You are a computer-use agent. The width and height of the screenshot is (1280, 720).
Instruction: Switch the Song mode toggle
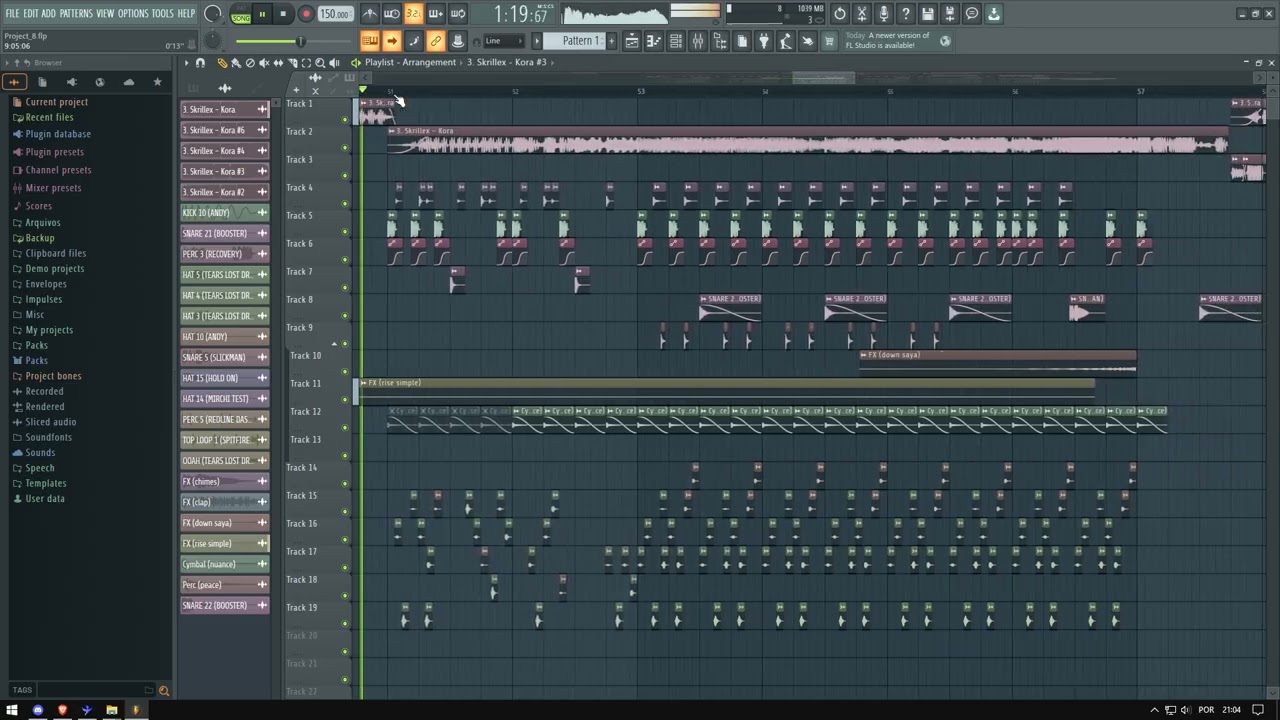pos(241,18)
